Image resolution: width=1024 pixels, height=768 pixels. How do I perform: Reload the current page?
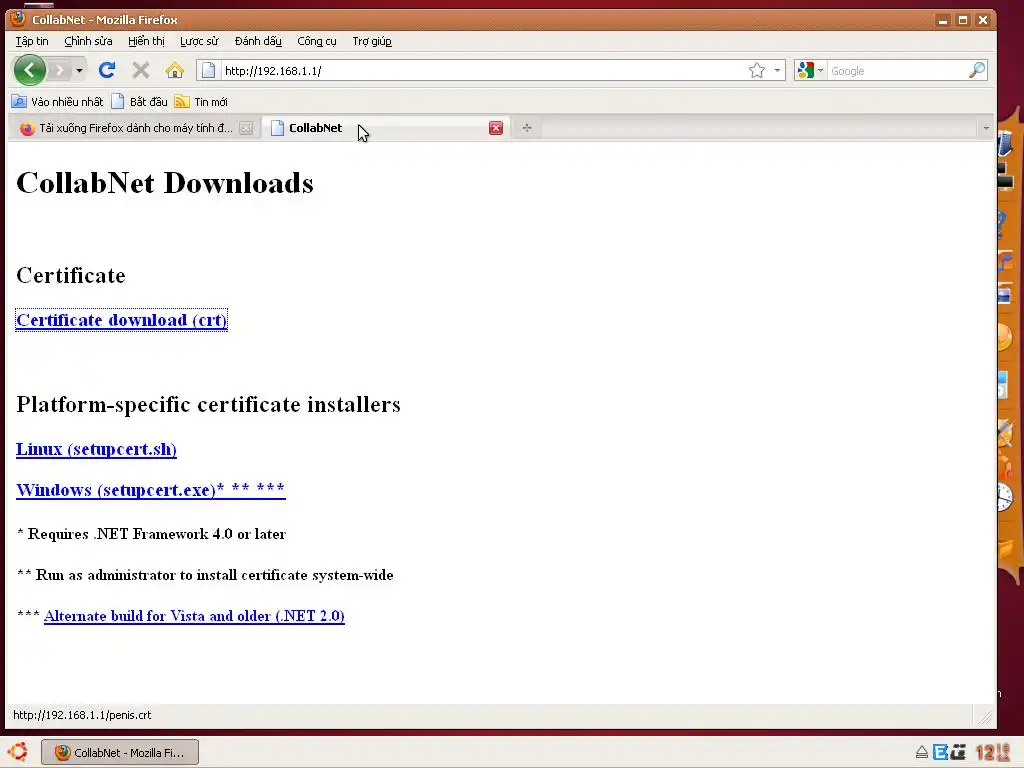pyautogui.click(x=107, y=70)
